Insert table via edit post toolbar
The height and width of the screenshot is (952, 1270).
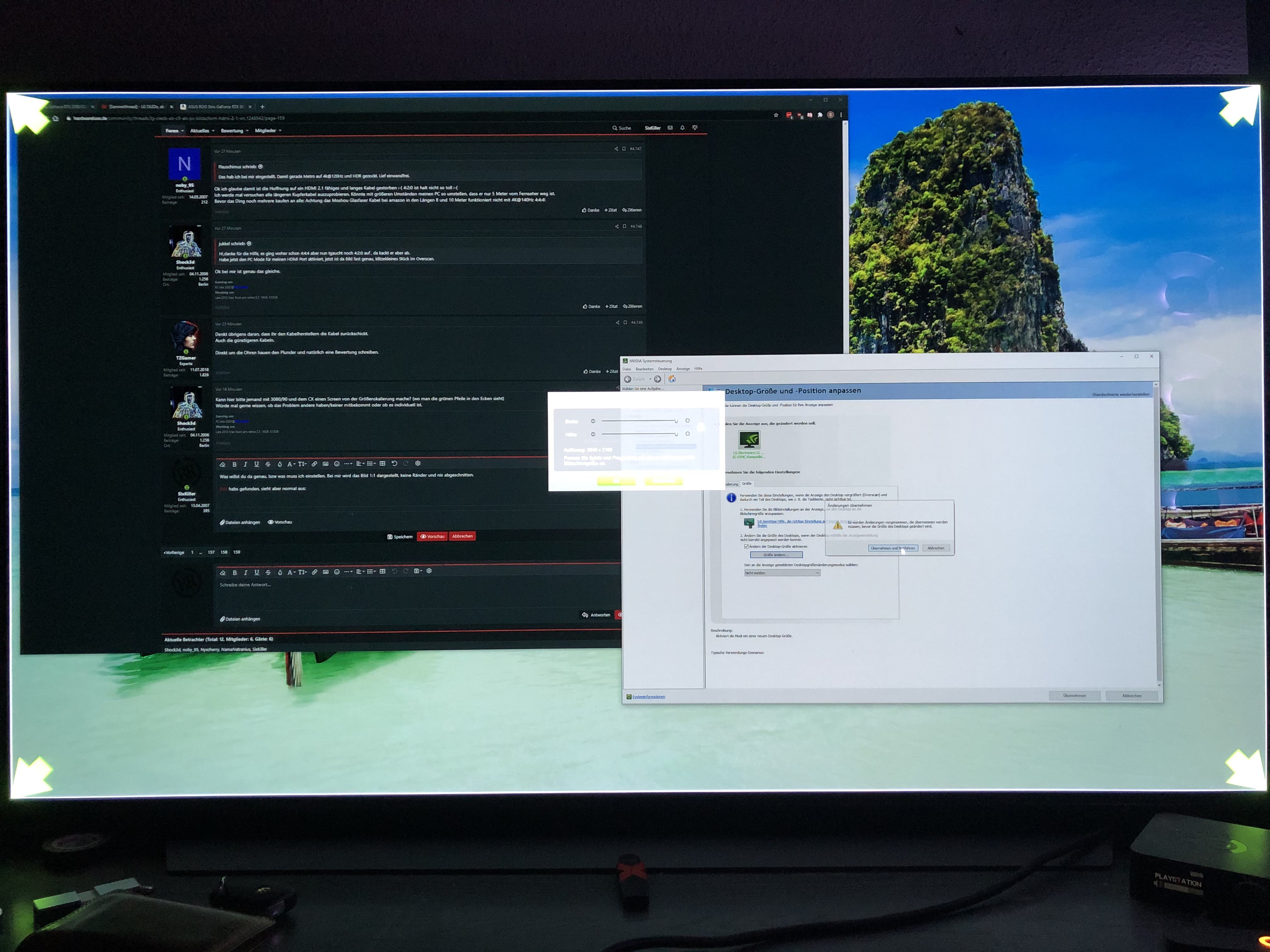tap(382, 464)
